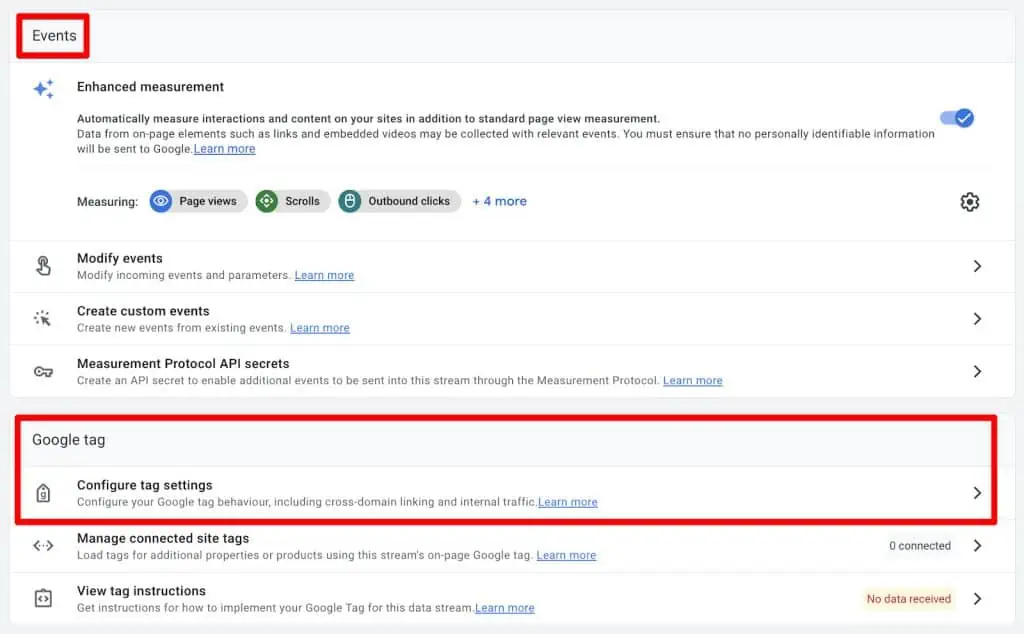Click the Create custom events cursor icon
This screenshot has width=1024, height=634.
(x=43, y=318)
